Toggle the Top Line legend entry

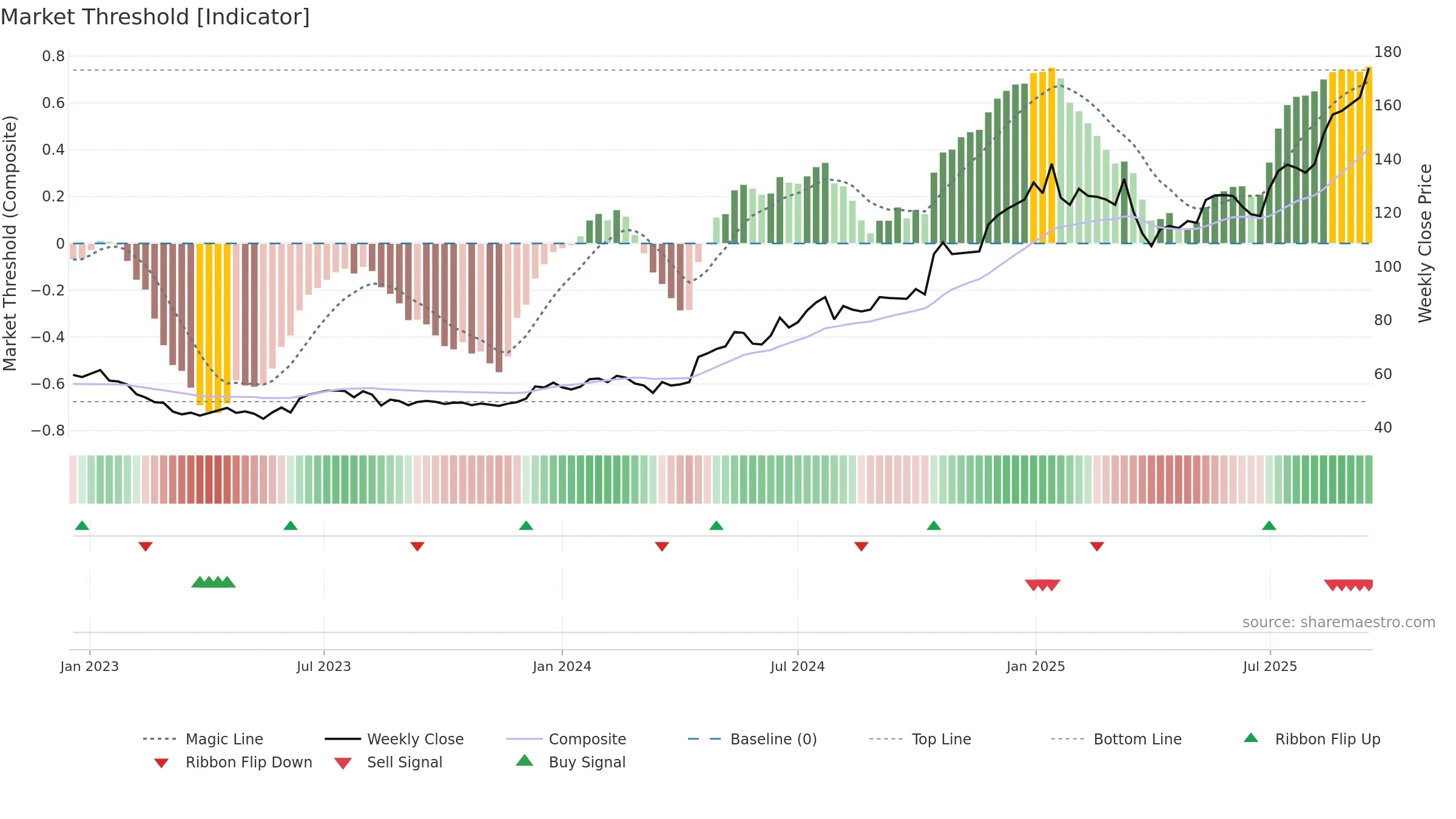pyautogui.click(x=920, y=739)
